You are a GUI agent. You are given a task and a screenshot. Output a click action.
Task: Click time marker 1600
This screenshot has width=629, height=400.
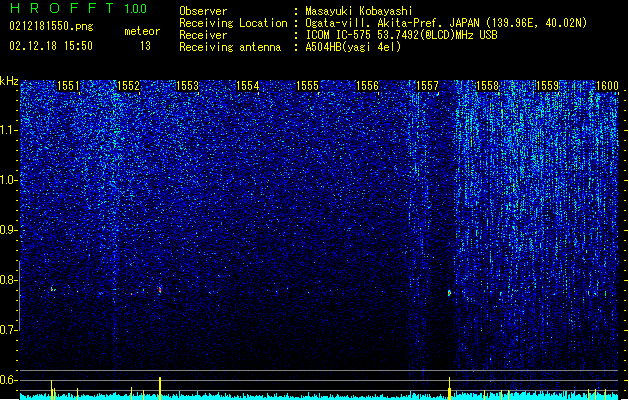pyautogui.click(x=607, y=86)
